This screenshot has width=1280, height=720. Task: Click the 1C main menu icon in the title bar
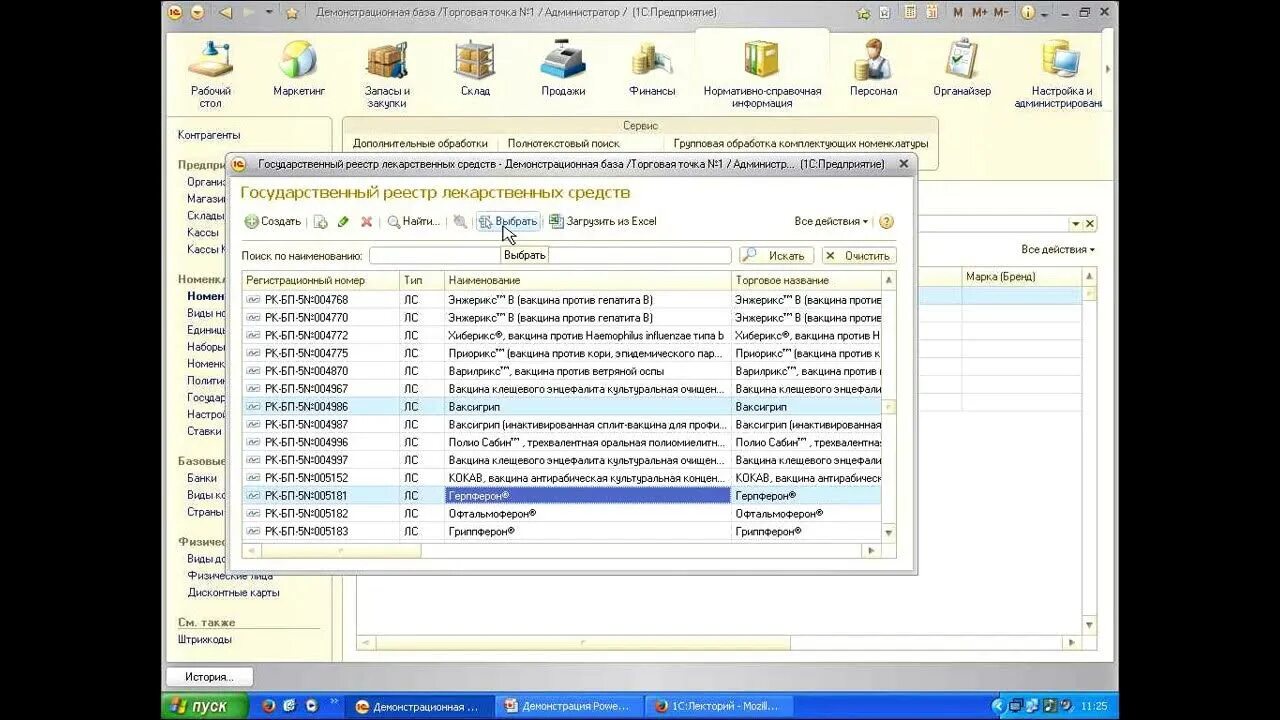(175, 13)
